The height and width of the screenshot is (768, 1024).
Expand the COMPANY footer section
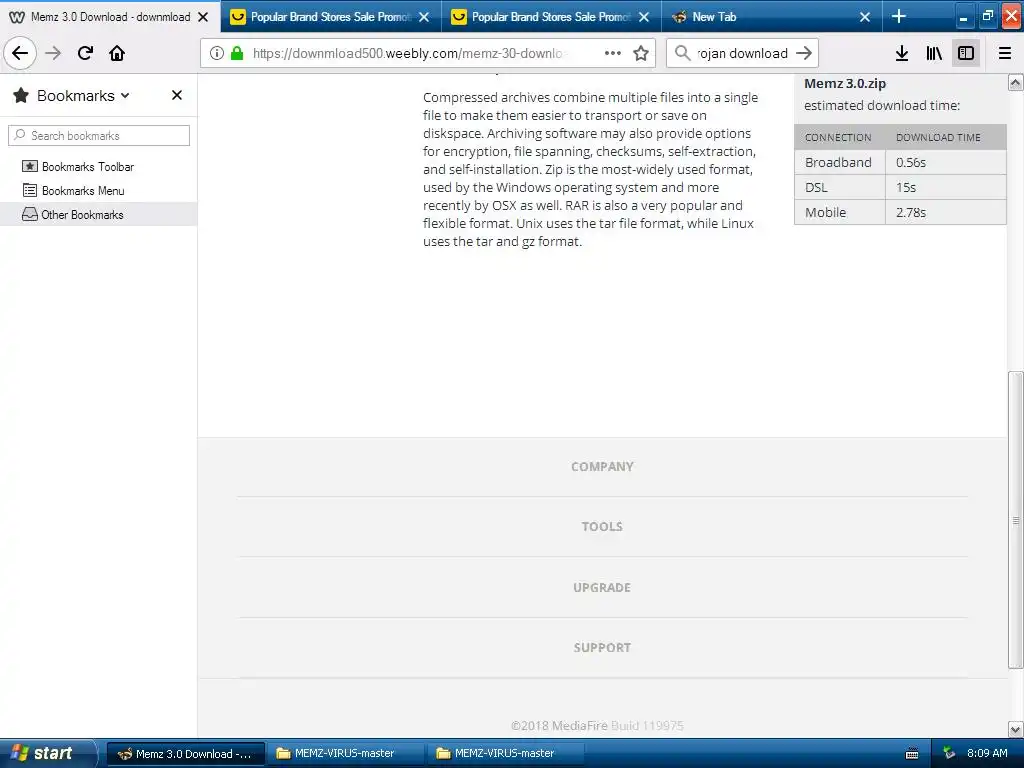click(602, 466)
